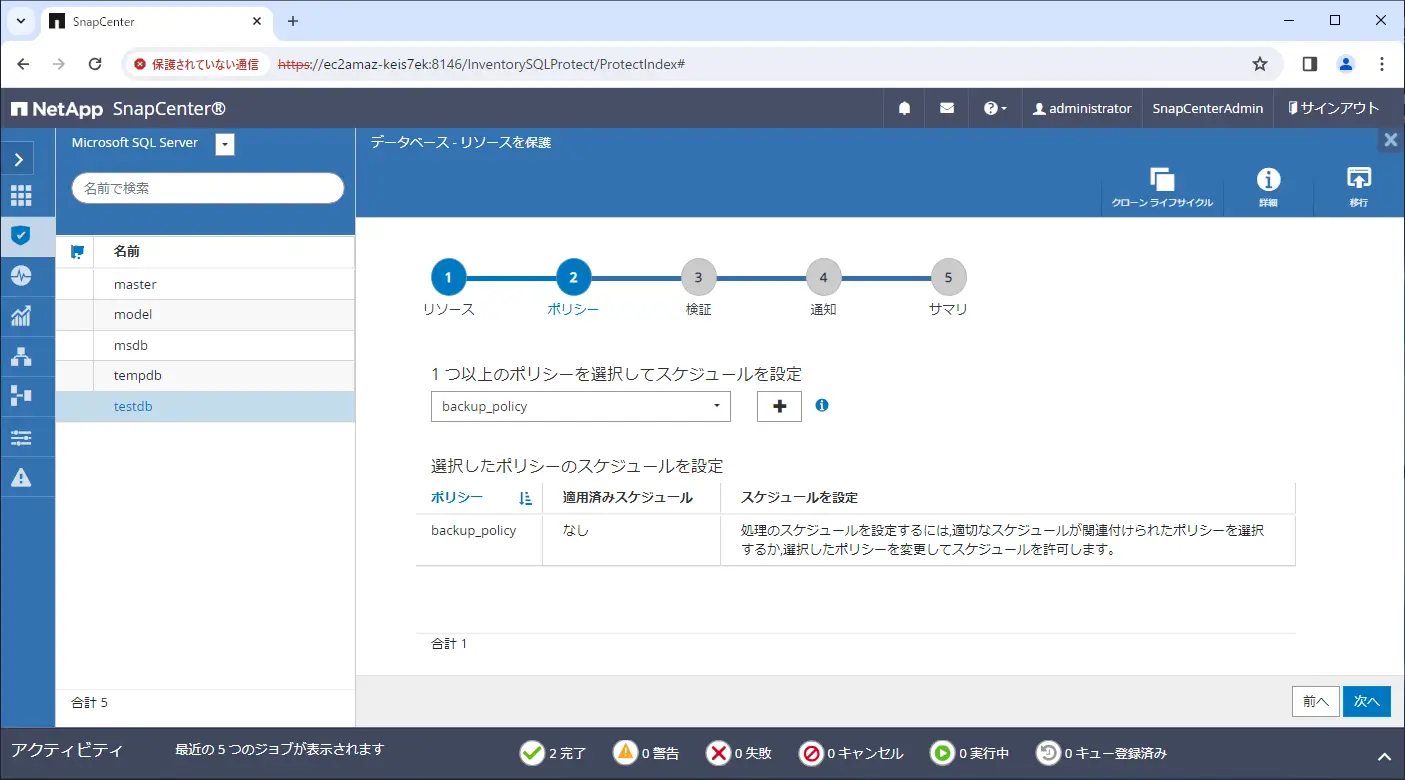The width and height of the screenshot is (1405, 780).
Task: Click the 完了 completed jobs status
Action: click(x=554, y=753)
